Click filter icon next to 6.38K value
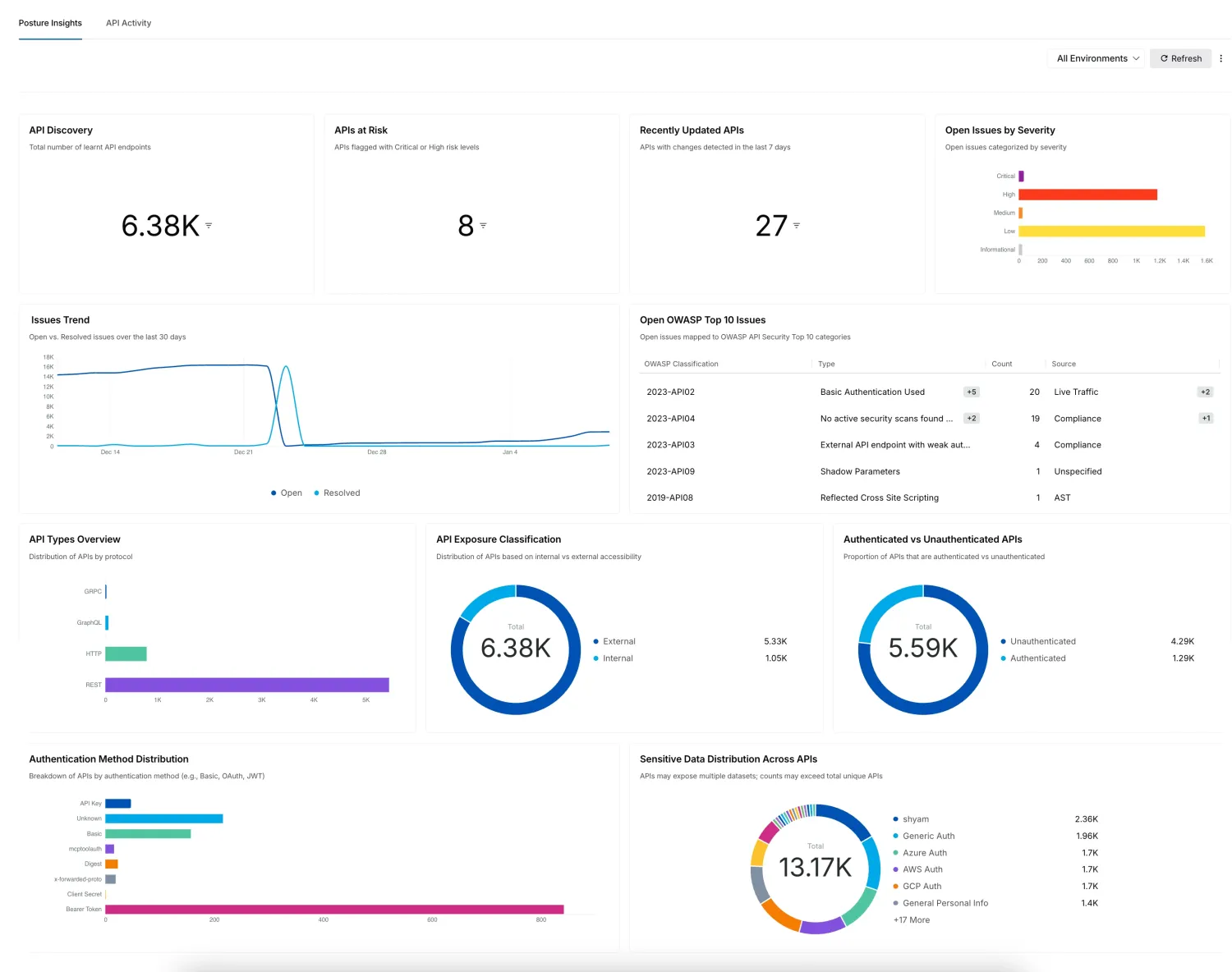The image size is (1232, 972). pos(209,225)
